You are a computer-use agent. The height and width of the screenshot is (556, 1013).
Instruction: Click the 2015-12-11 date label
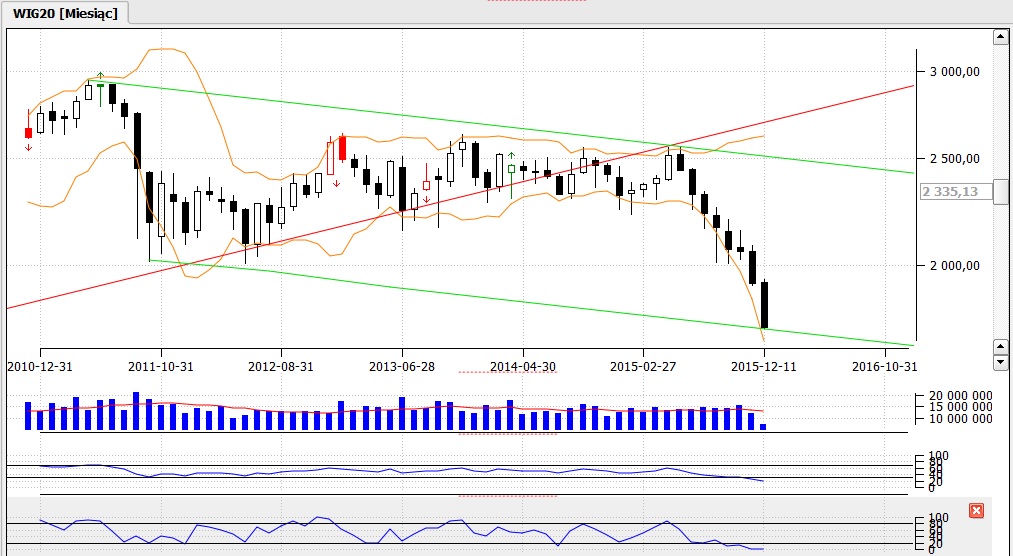pos(764,367)
